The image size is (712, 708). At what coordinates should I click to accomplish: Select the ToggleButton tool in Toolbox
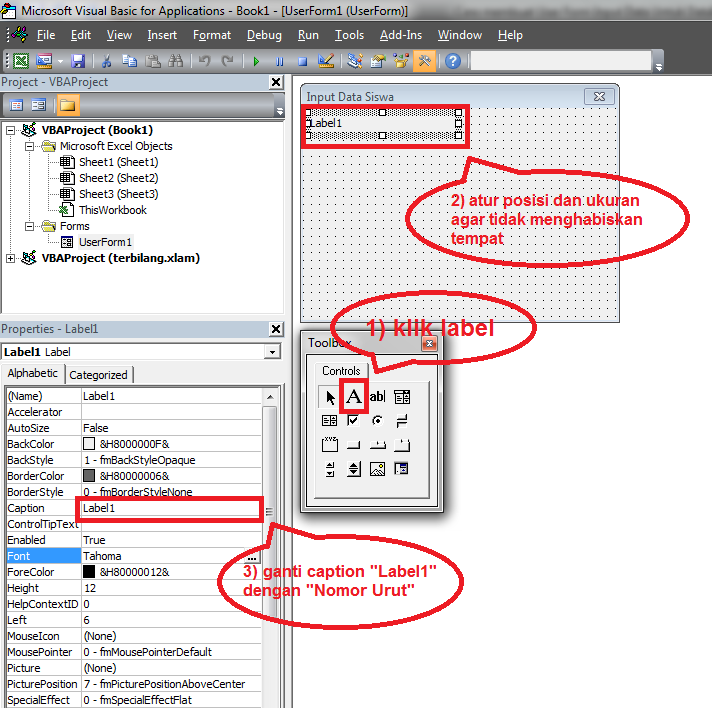coord(402,421)
